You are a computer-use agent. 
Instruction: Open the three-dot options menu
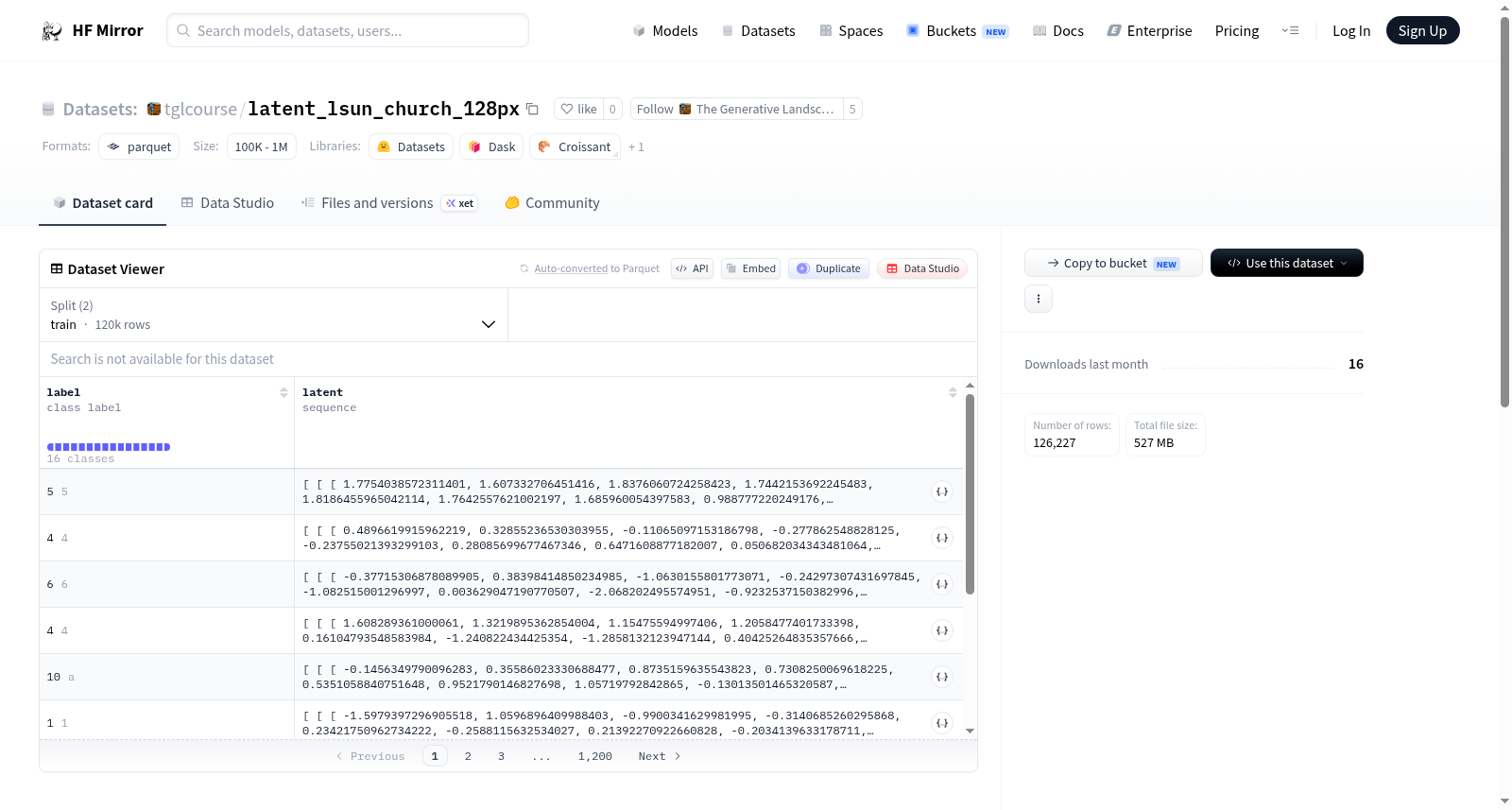pos(1039,299)
